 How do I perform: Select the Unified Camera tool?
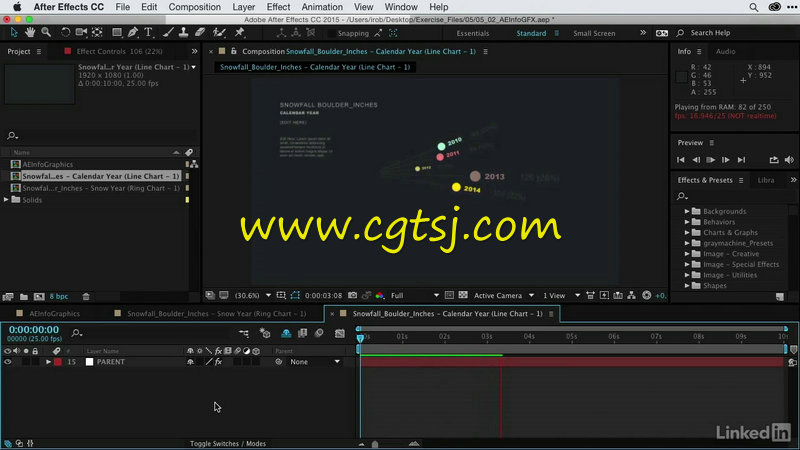[x=81, y=33]
